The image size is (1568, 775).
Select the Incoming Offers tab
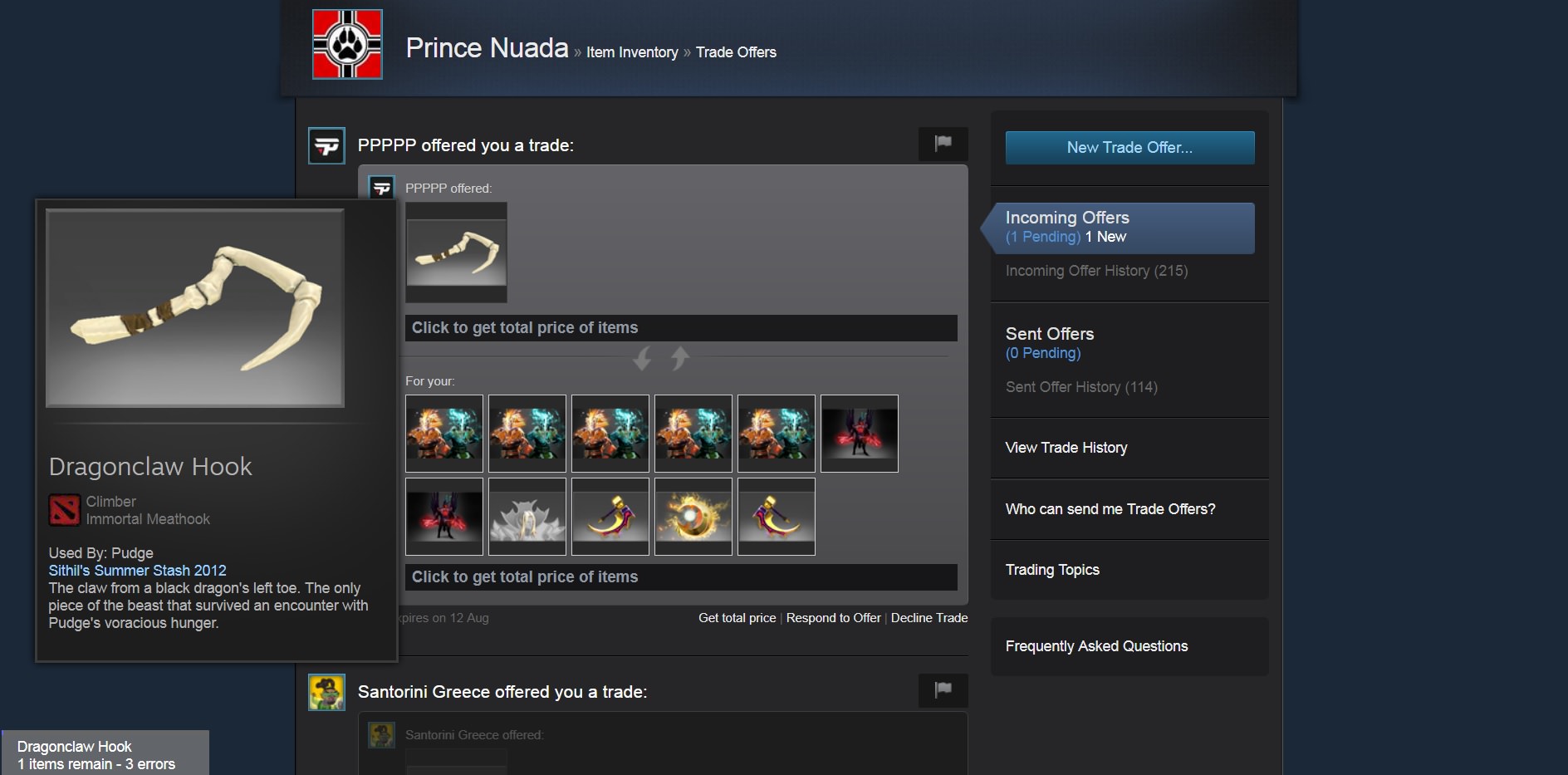[x=1119, y=228]
